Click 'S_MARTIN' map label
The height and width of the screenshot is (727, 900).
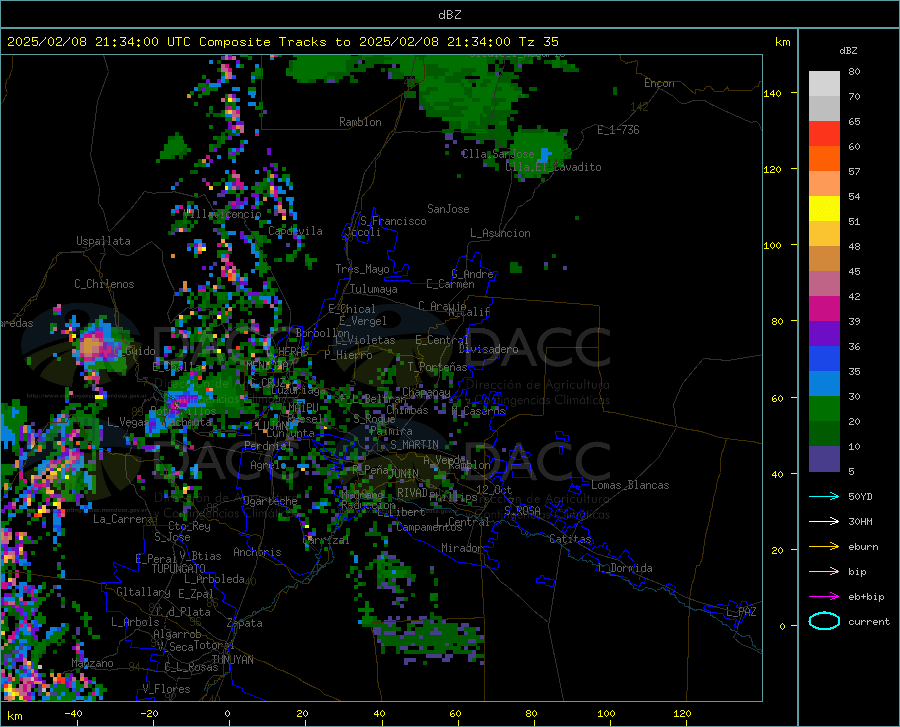[x=414, y=444]
